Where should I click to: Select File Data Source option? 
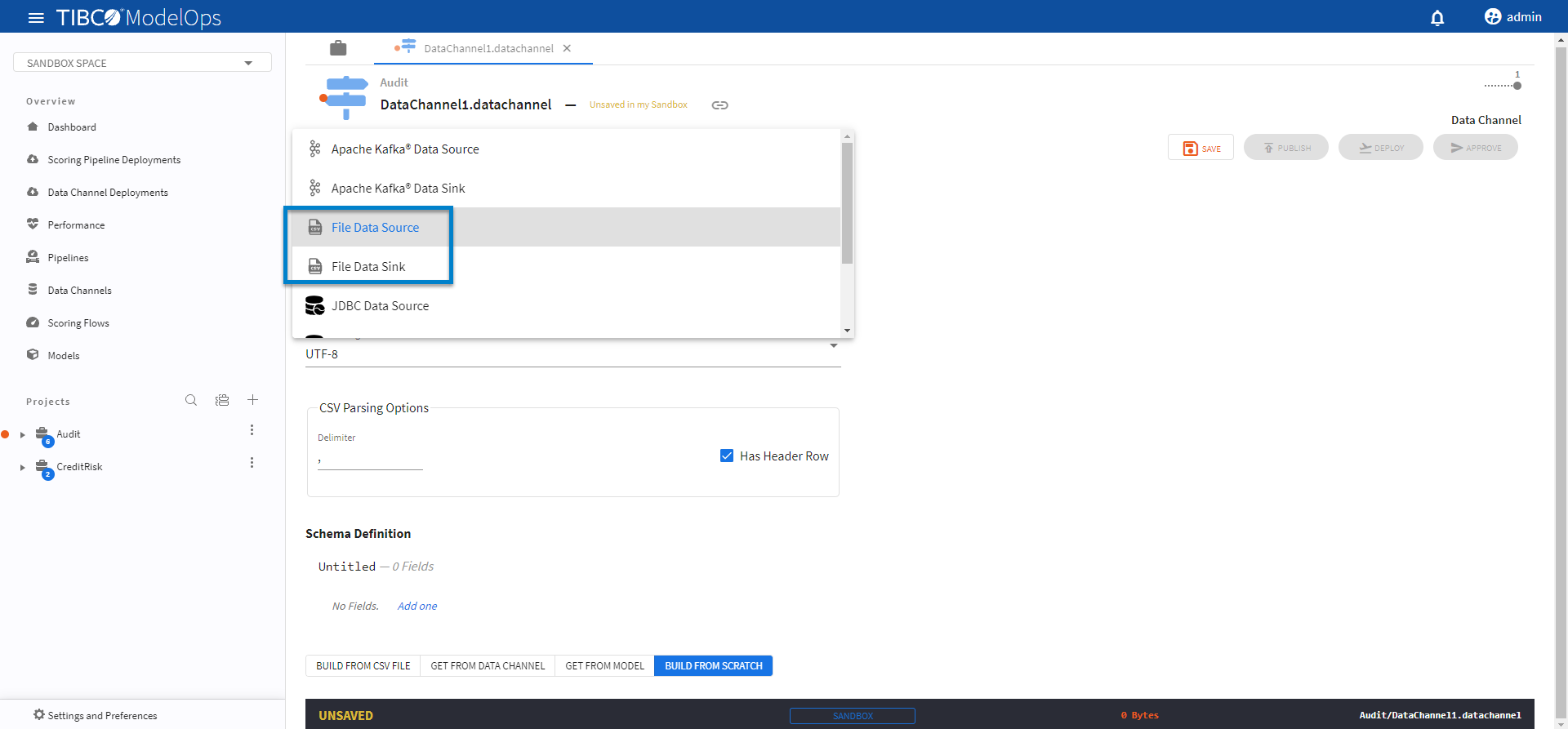coord(566,227)
